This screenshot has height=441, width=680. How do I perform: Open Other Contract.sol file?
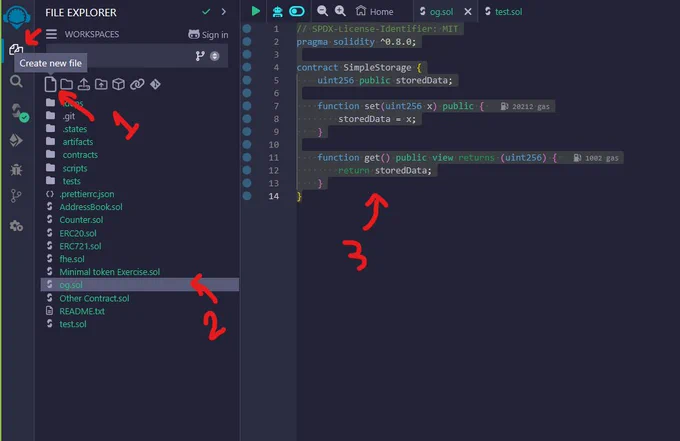pos(94,298)
